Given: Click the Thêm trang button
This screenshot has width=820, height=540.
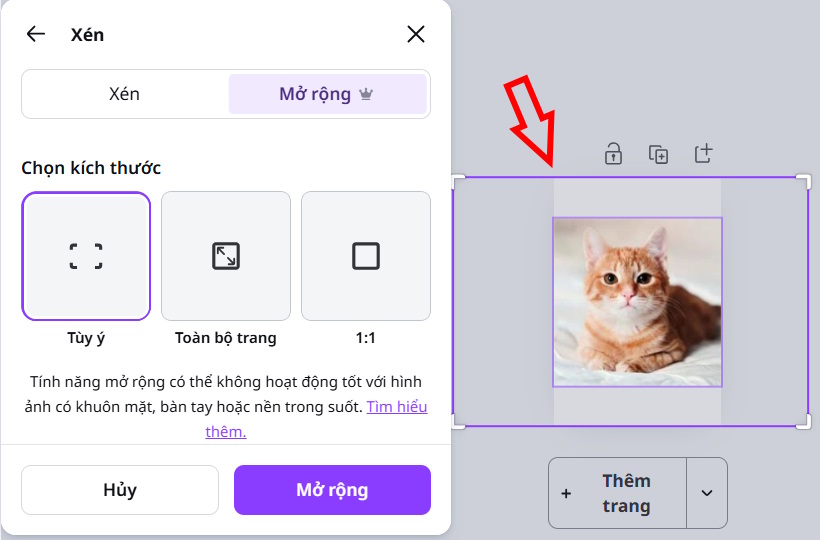Looking at the screenshot, I should (618, 493).
